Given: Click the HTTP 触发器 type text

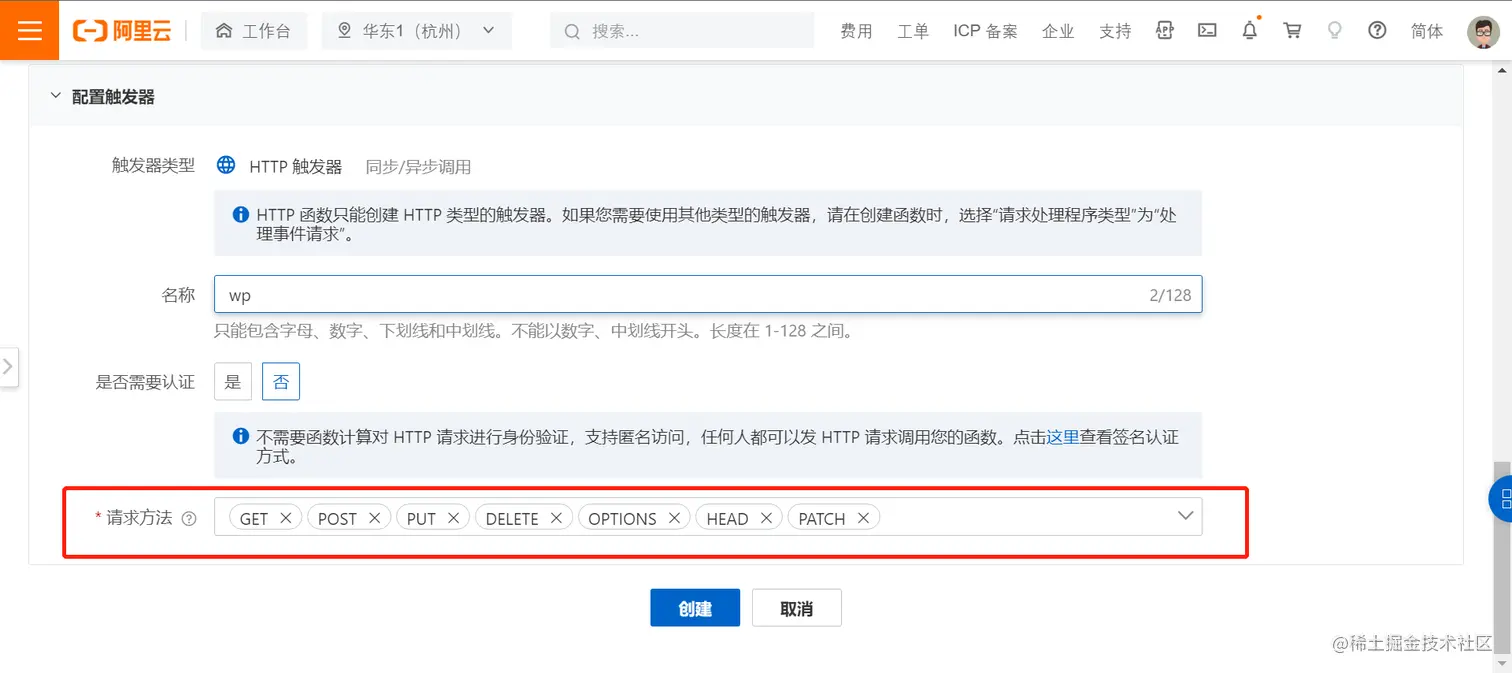Looking at the screenshot, I should point(296,167).
